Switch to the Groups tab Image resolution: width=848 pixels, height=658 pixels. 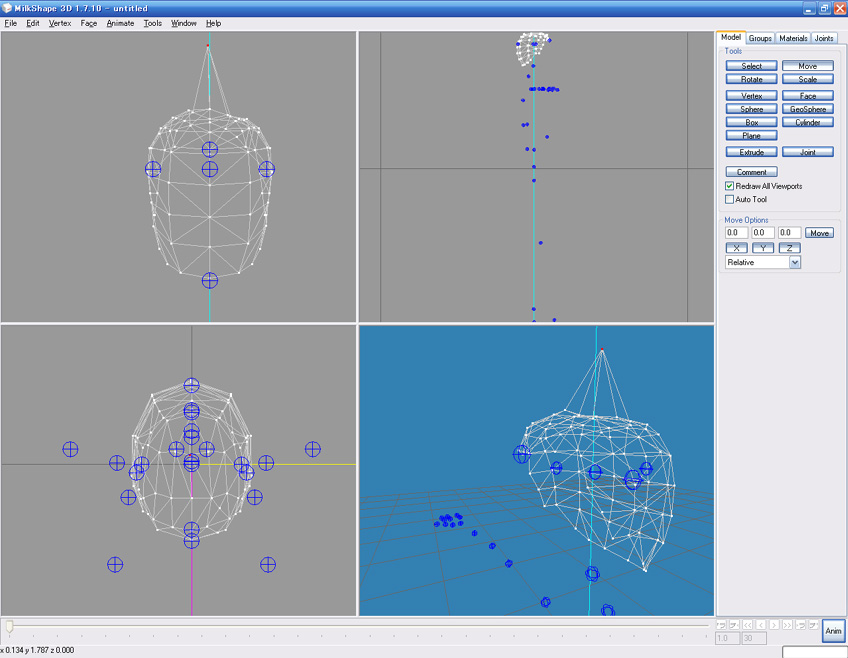pyautogui.click(x=760, y=38)
